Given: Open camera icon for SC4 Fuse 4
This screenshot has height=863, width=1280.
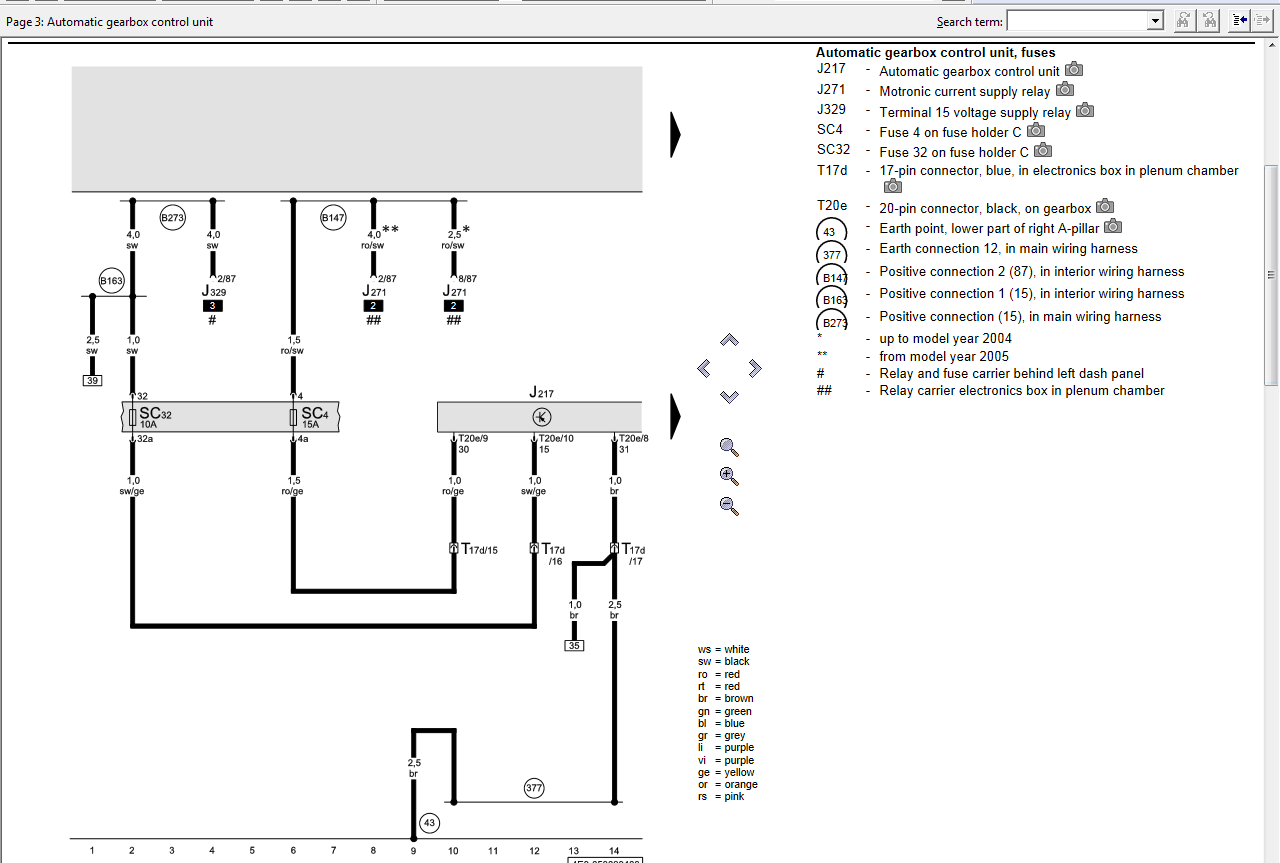Looking at the screenshot, I should pos(1036,130).
